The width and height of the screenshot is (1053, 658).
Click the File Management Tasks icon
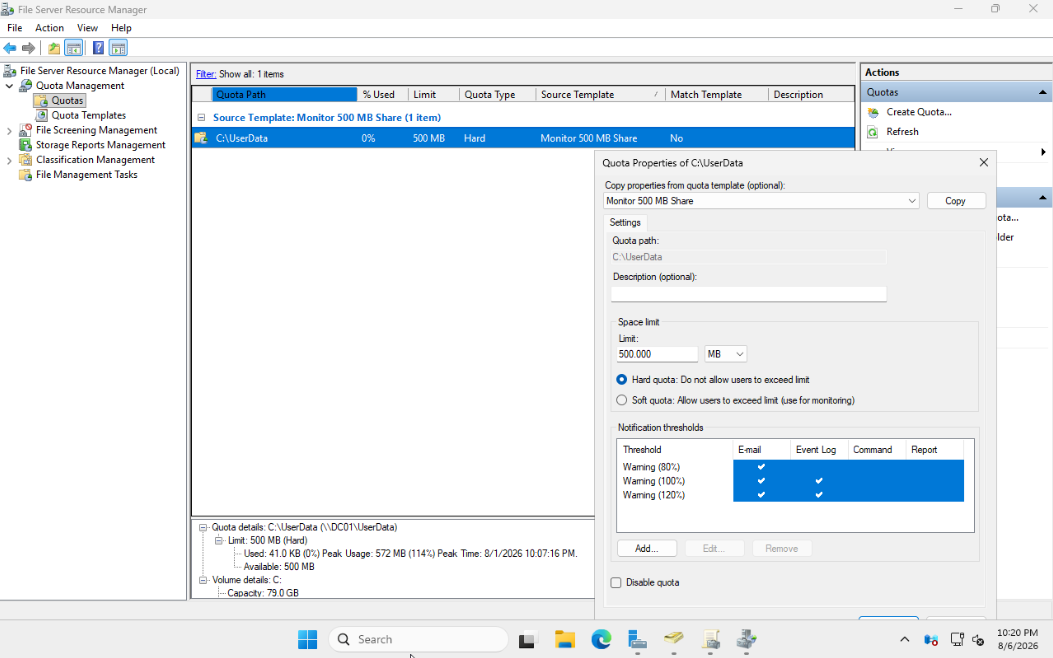click(26, 175)
